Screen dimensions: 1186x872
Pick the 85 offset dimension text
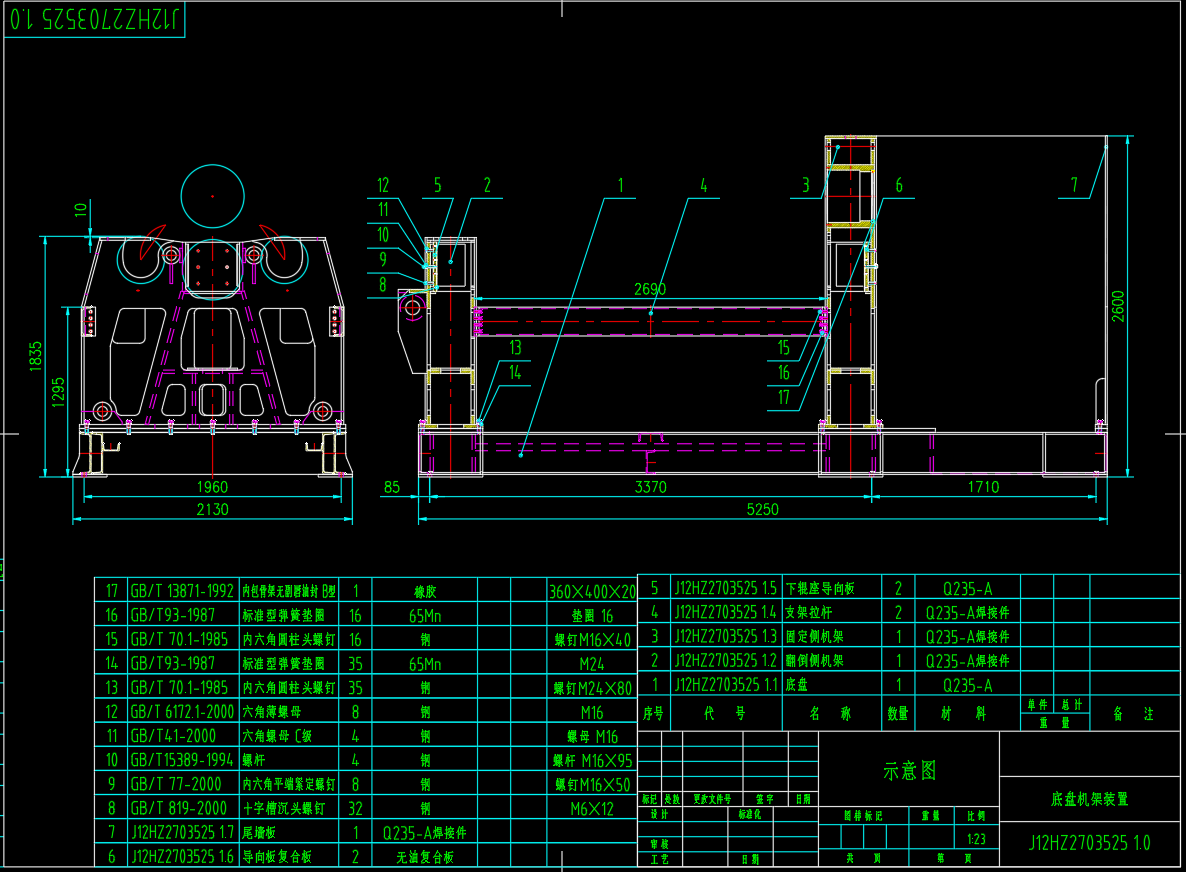392,487
